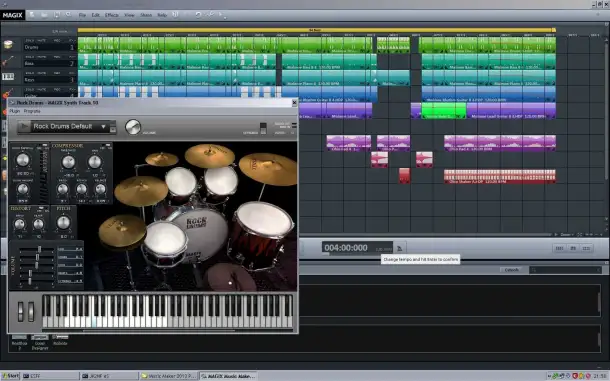Click the keyboard icon on the Keys track
Image resolution: width=610 pixels, height=381 pixels.
pos(8,77)
